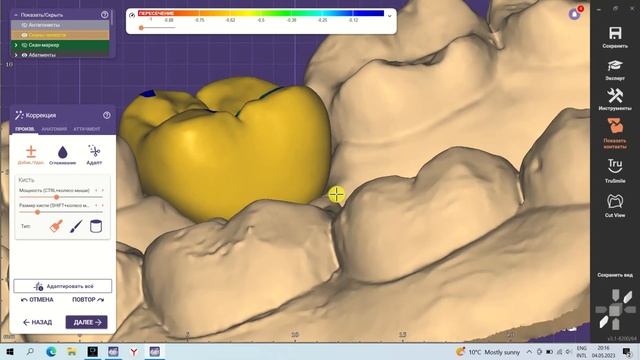Activate Cut View

pos(615,205)
